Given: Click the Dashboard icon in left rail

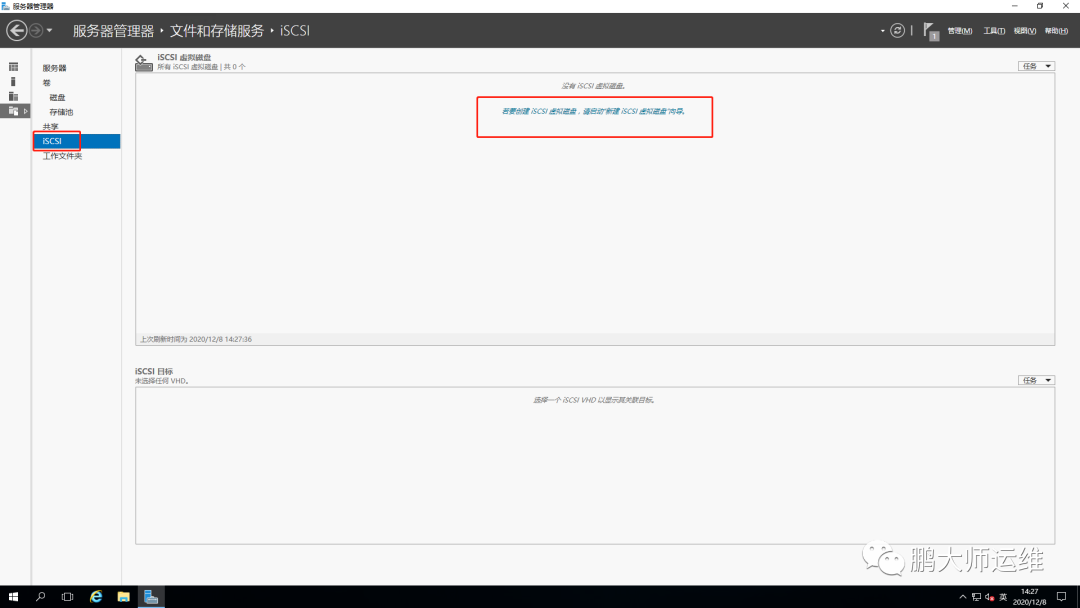Looking at the screenshot, I should pos(13,67).
